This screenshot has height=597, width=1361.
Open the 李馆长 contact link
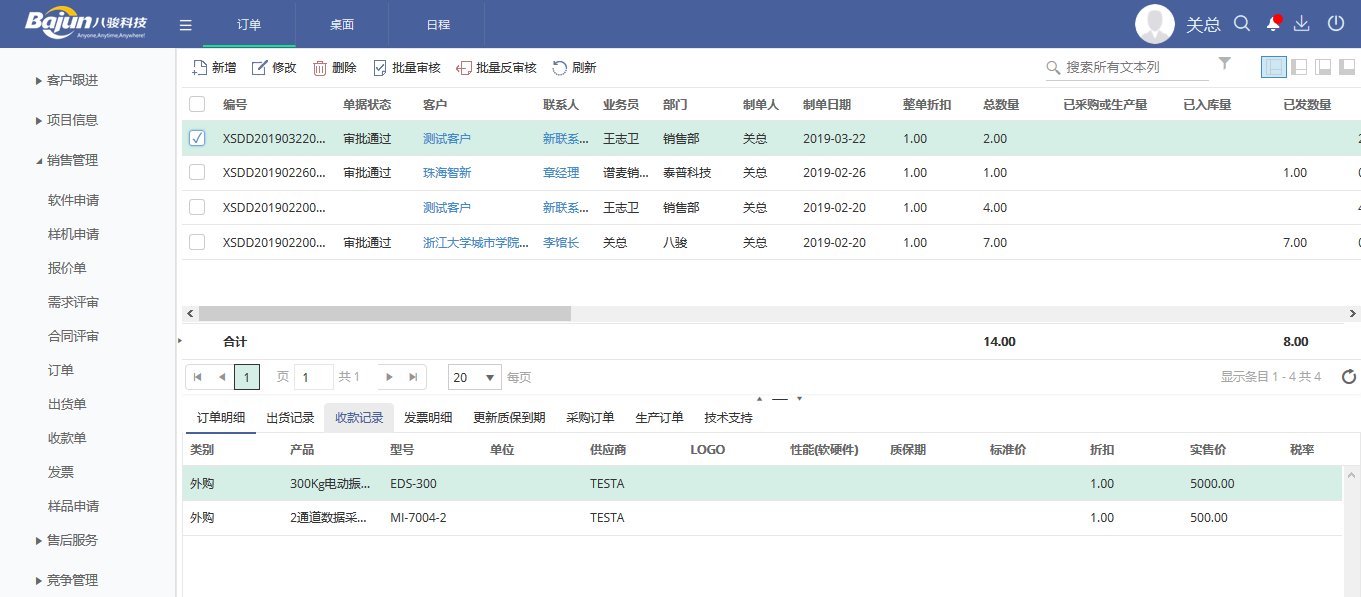click(x=560, y=242)
